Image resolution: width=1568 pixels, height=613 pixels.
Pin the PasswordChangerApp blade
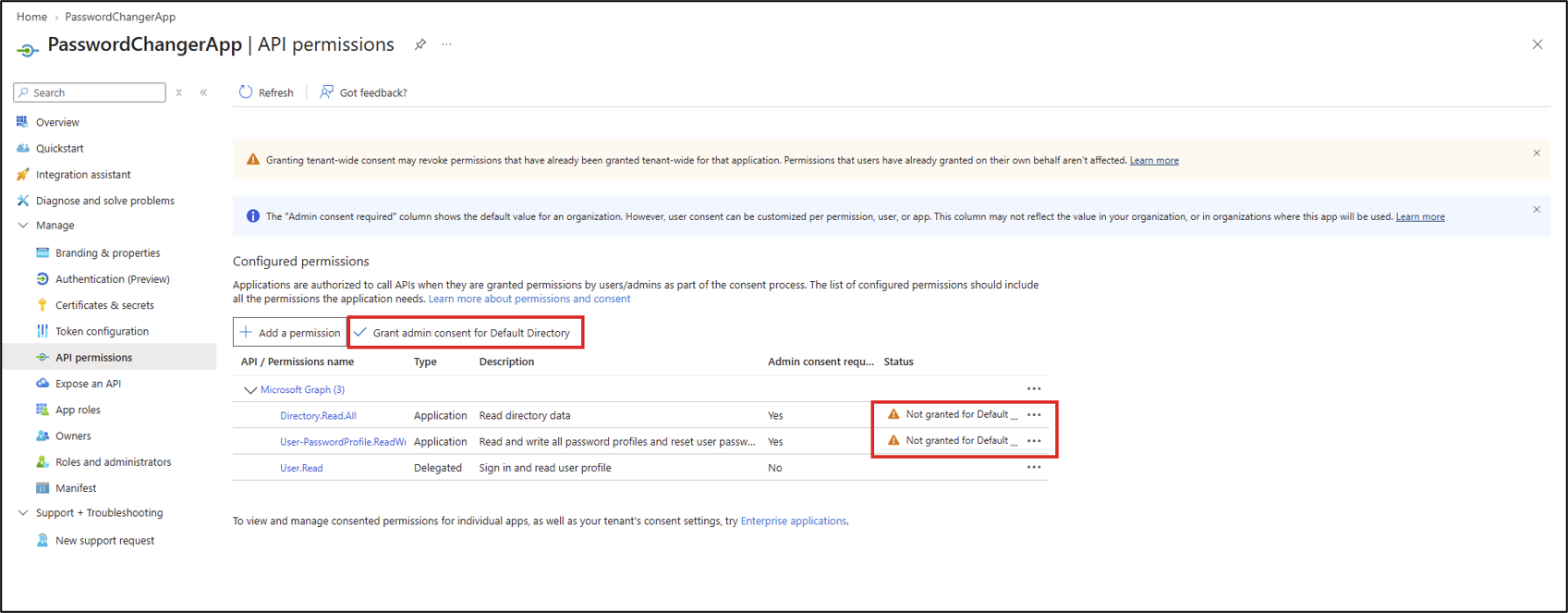pos(420,44)
